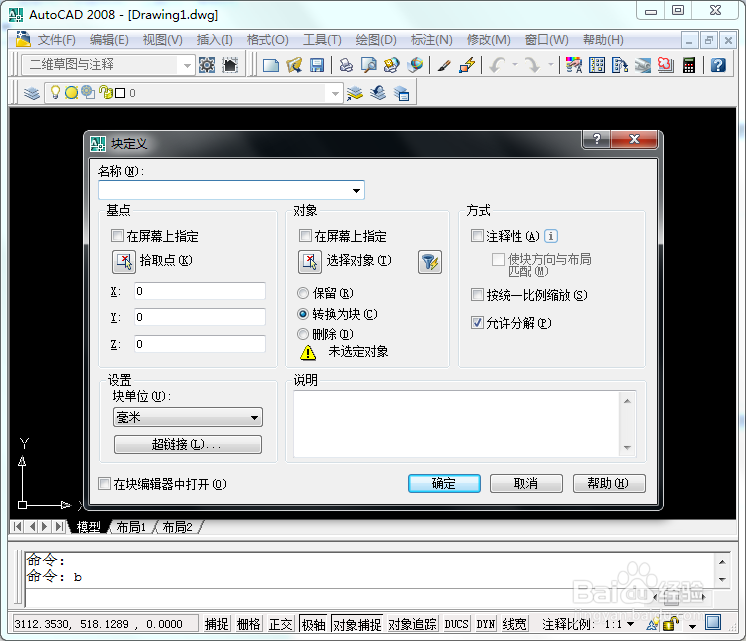Click the Layer Previous icon
Image resolution: width=746 pixels, height=641 pixels.
coord(378,93)
